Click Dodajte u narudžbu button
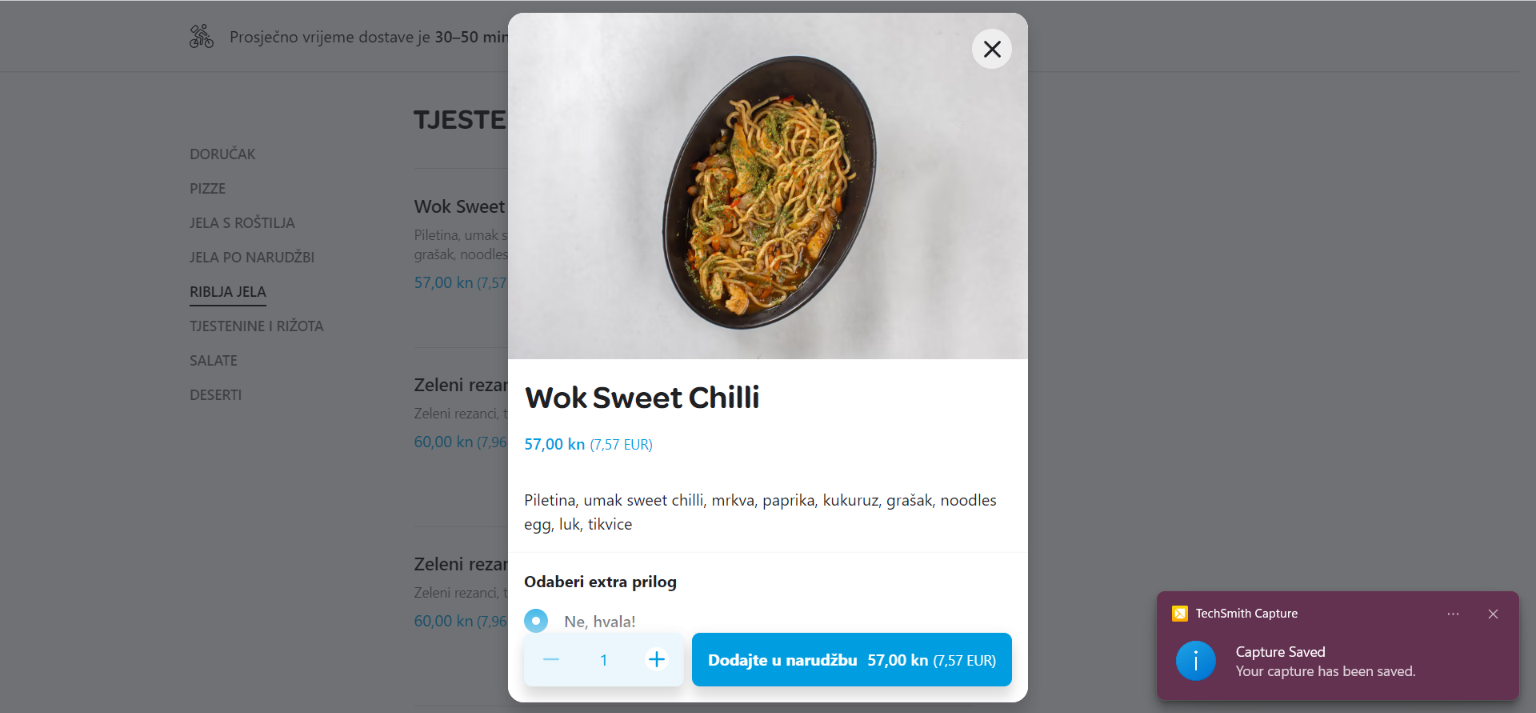The height and width of the screenshot is (713, 1536). pos(851,660)
